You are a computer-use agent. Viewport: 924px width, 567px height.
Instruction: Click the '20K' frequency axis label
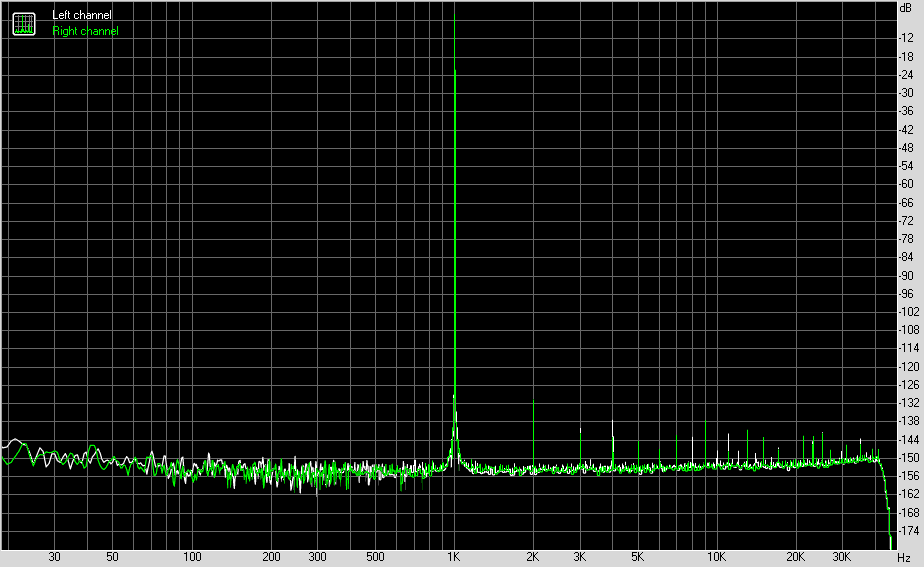(x=795, y=557)
